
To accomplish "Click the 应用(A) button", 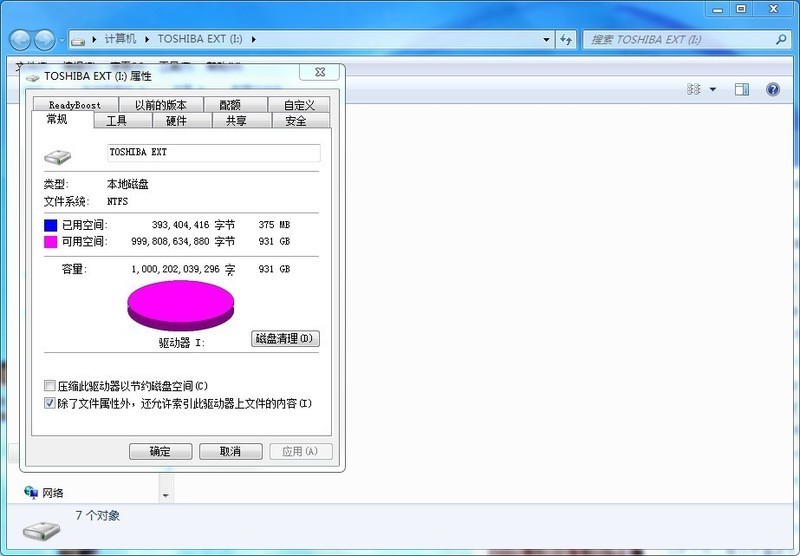I will point(301,451).
